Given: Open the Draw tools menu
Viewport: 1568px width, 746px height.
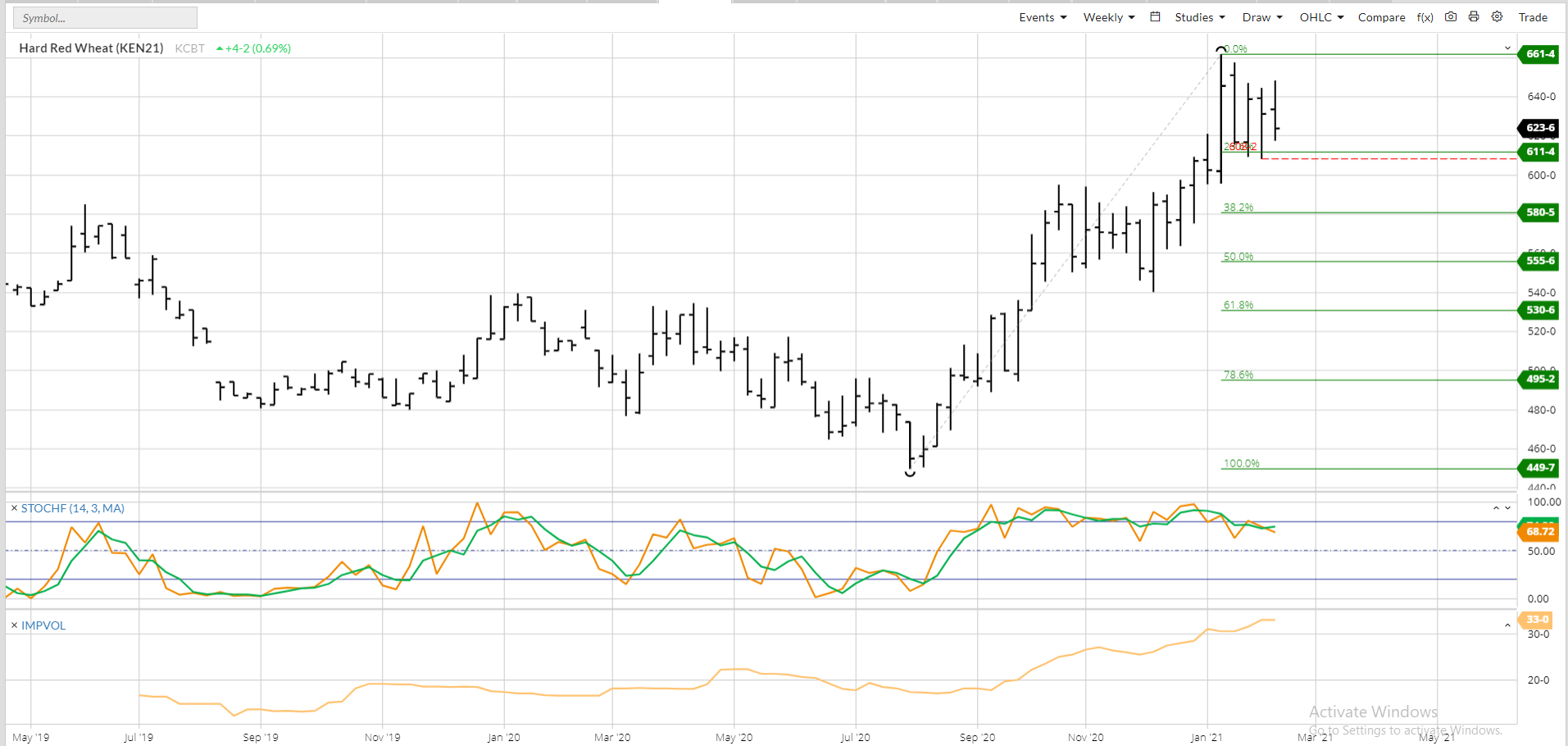Looking at the screenshot, I should (x=1262, y=17).
